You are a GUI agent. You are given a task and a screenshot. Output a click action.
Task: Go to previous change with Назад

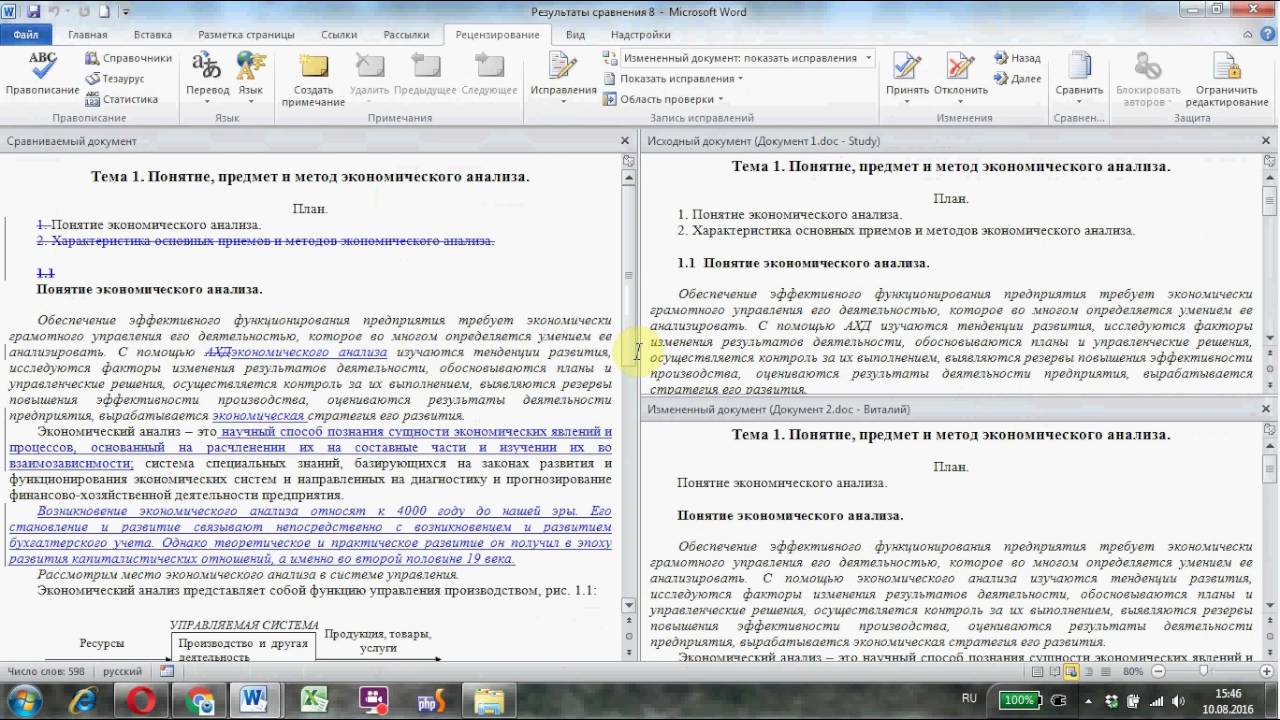click(x=1017, y=58)
